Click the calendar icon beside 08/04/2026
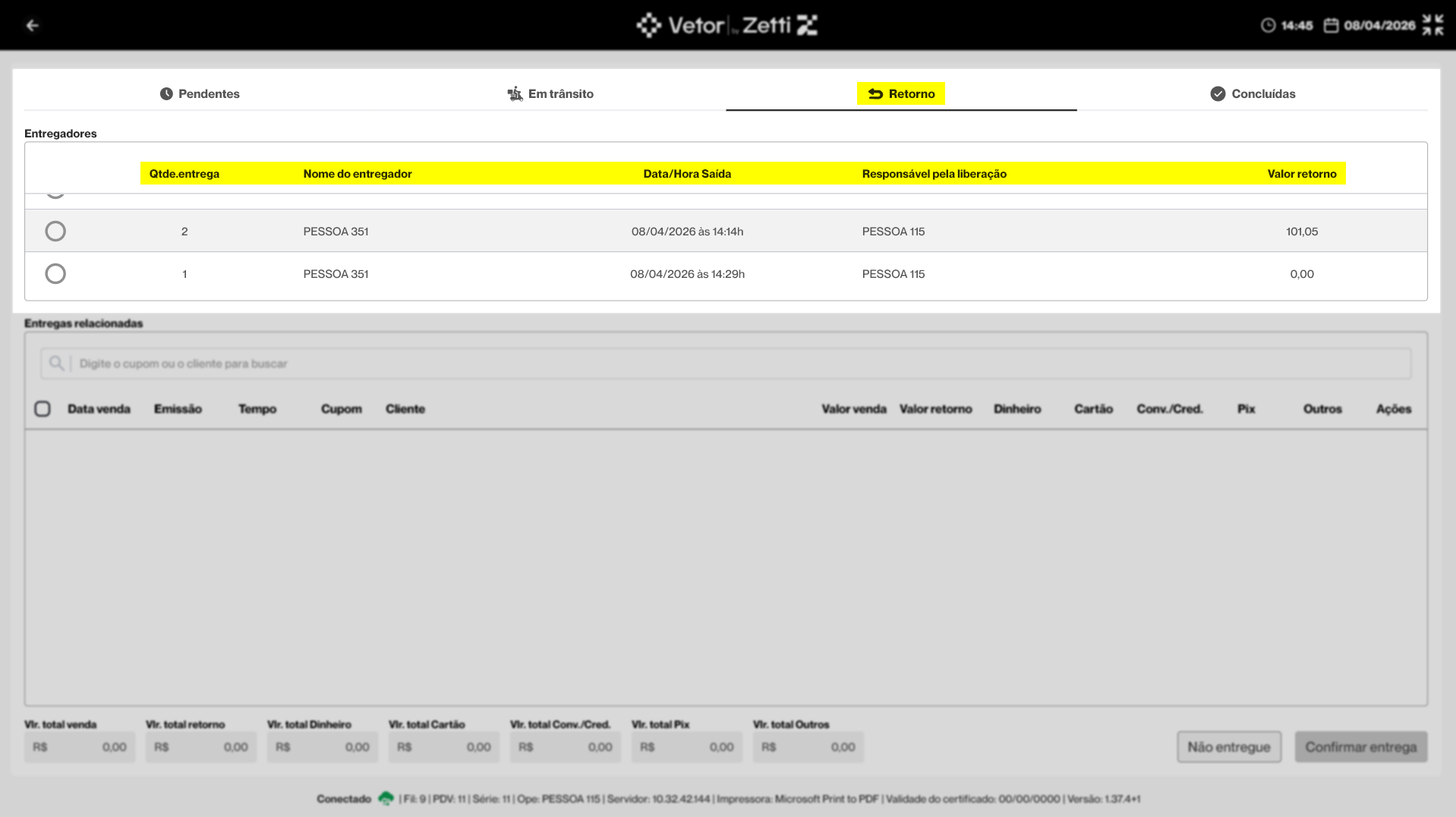This screenshot has width=1456, height=817. point(1331,25)
